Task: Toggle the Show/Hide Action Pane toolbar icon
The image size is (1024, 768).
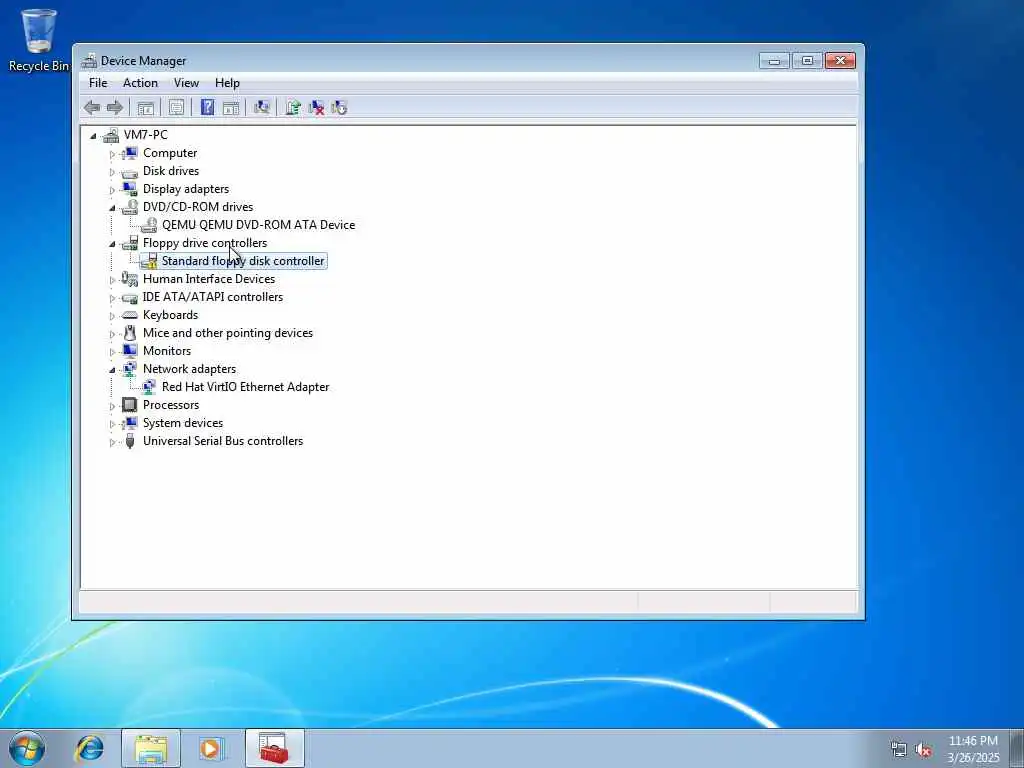Action: pos(231,108)
